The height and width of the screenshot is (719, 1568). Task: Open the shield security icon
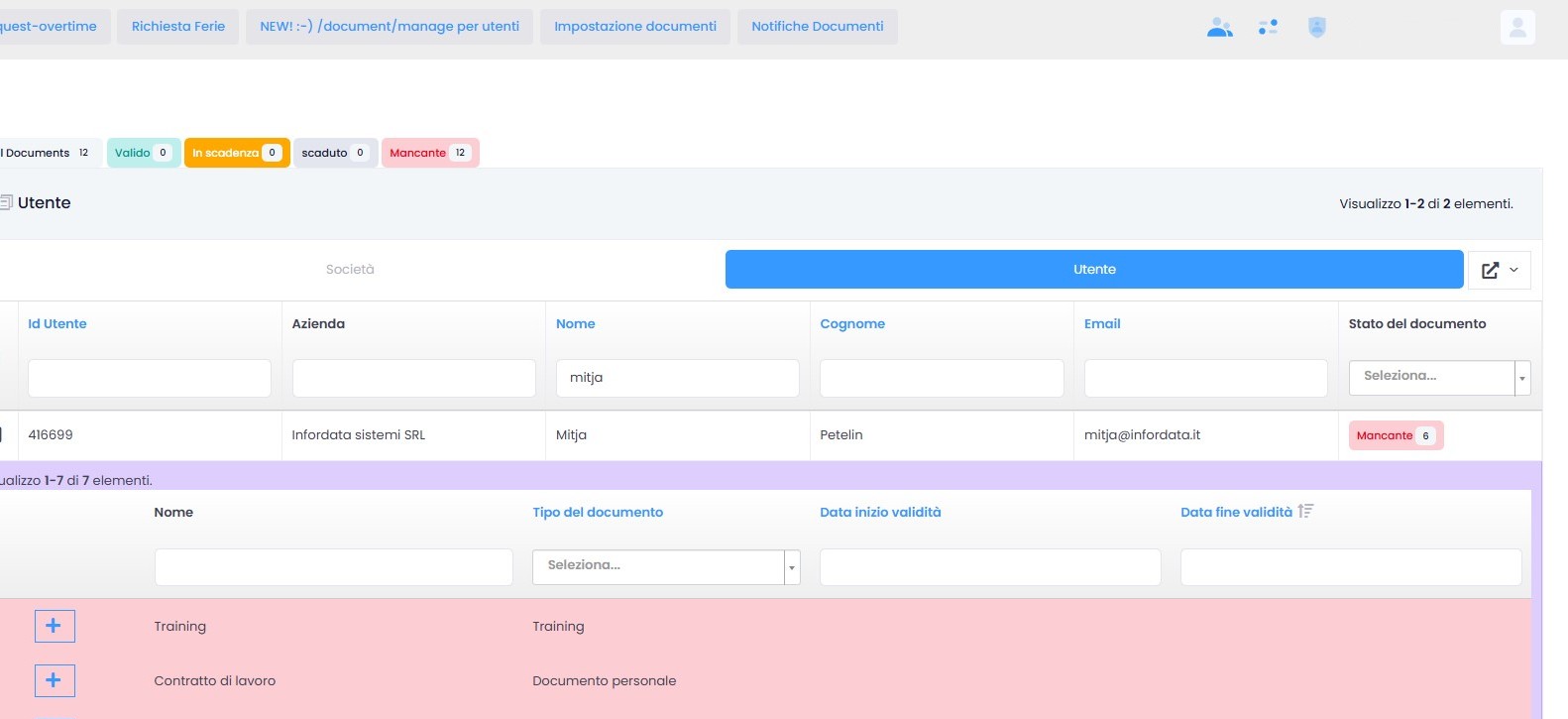[1317, 28]
